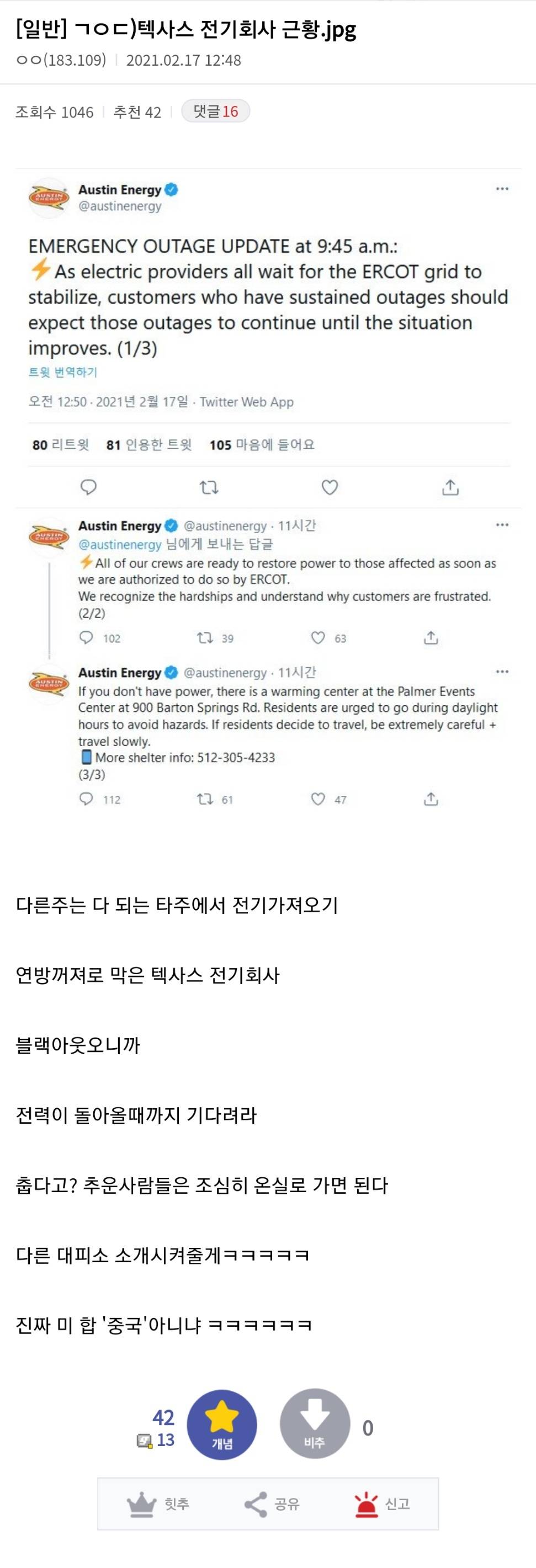This screenshot has height=1568, width=536.
Task: Share the (2/2) reply tweet
Action: point(431,637)
